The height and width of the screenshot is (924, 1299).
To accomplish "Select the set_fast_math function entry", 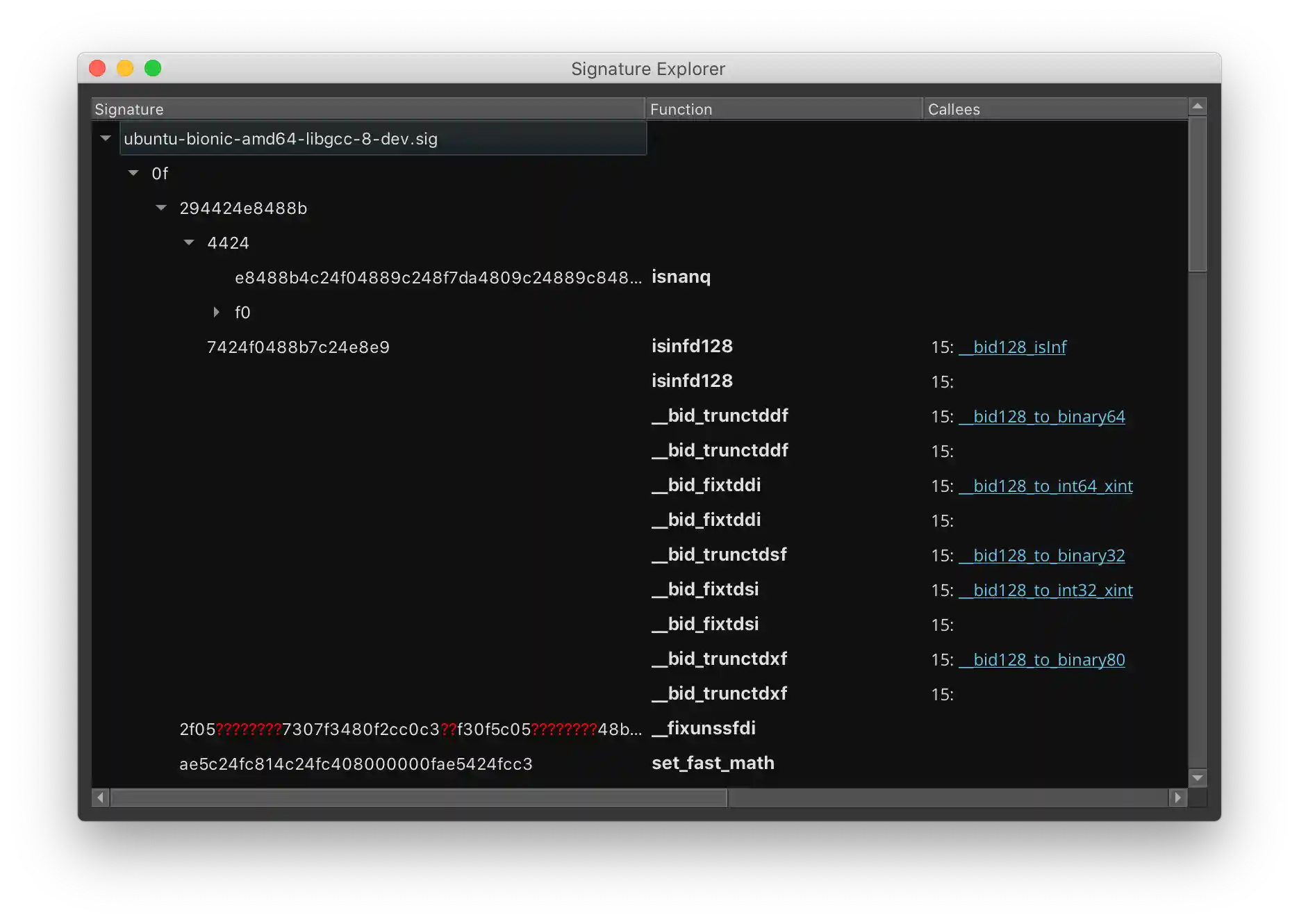I will tap(713, 764).
